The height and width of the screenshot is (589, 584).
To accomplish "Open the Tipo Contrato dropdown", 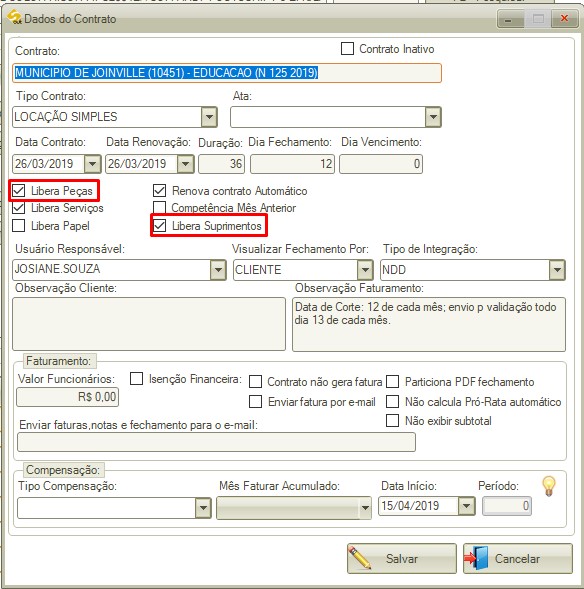I will click(x=209, y=117).
